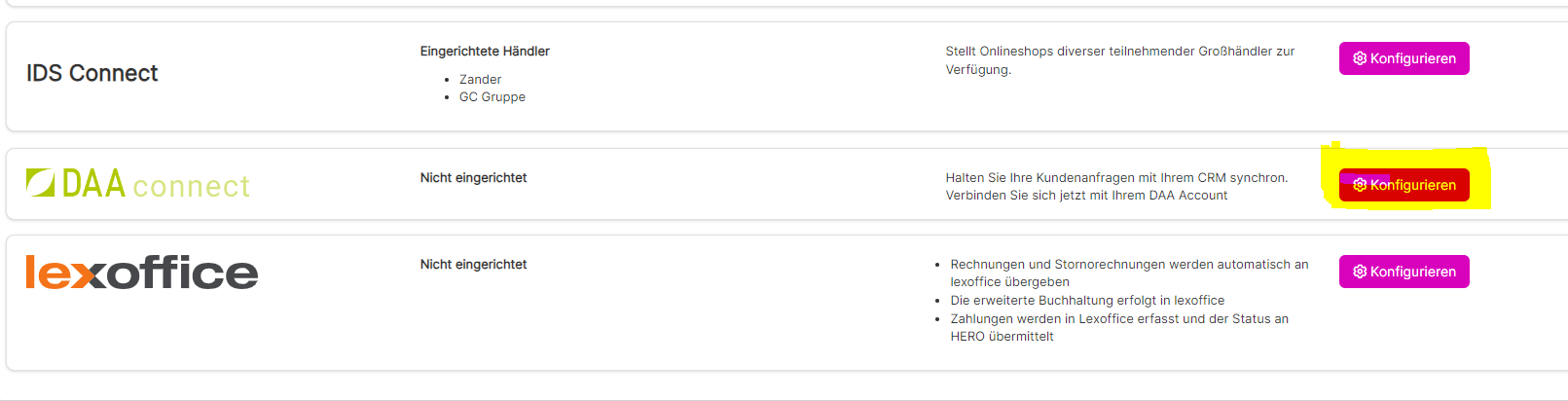
Task: Click the lexoffice logo
Action: click(142, 273)
